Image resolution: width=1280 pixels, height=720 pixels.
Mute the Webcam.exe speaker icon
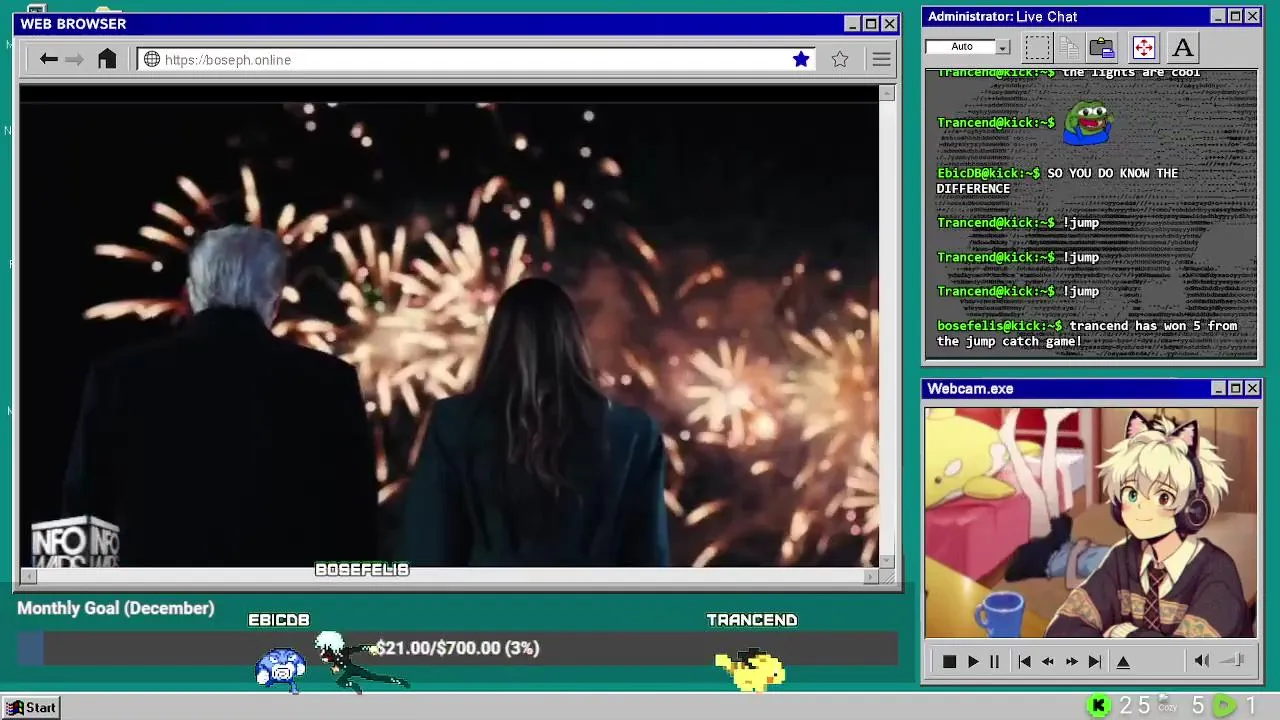(x=1202, y=660)
